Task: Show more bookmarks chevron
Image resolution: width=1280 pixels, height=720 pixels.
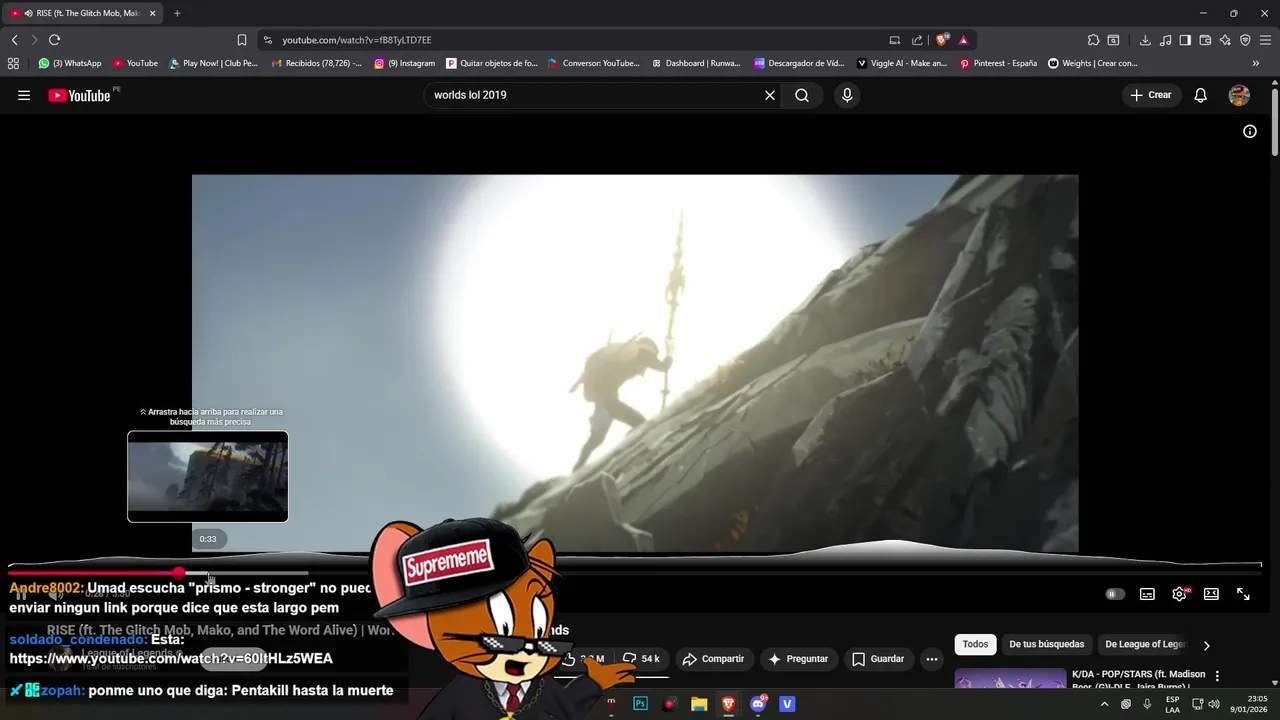Action: point(1256,63)
